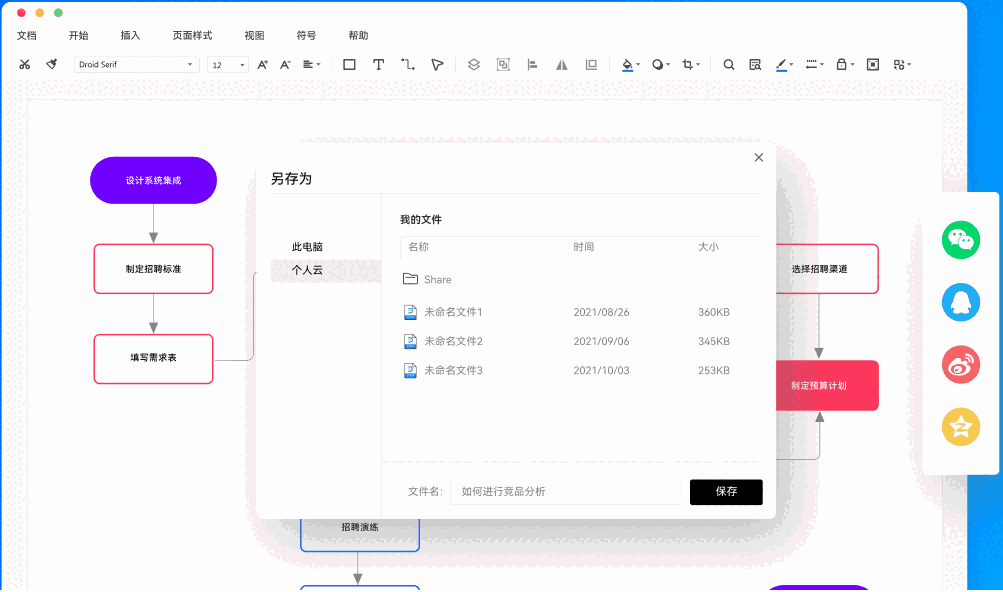Click the 文件名 input field
1003x592 pixels.
(565, 491)
